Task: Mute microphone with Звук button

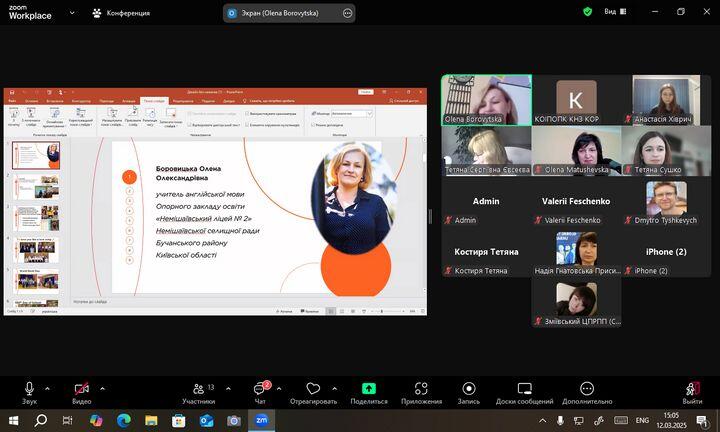Action: 29,393
